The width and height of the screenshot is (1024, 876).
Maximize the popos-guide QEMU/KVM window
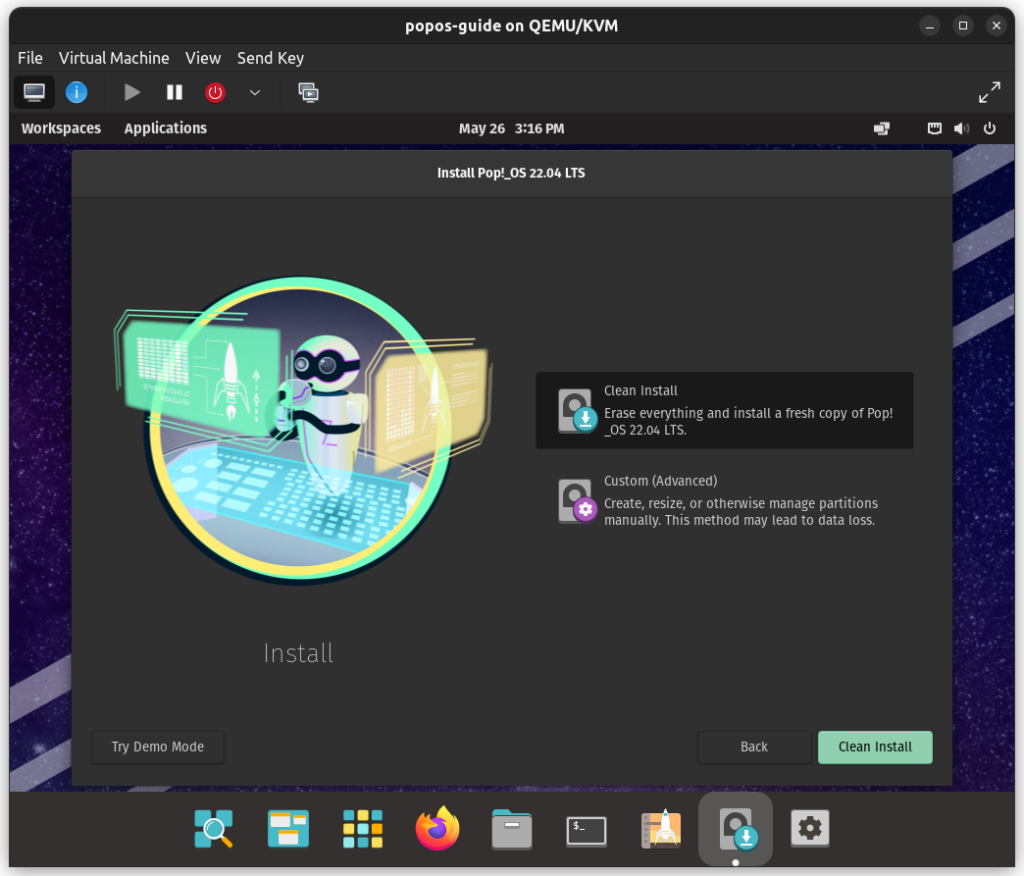[963, 25]
